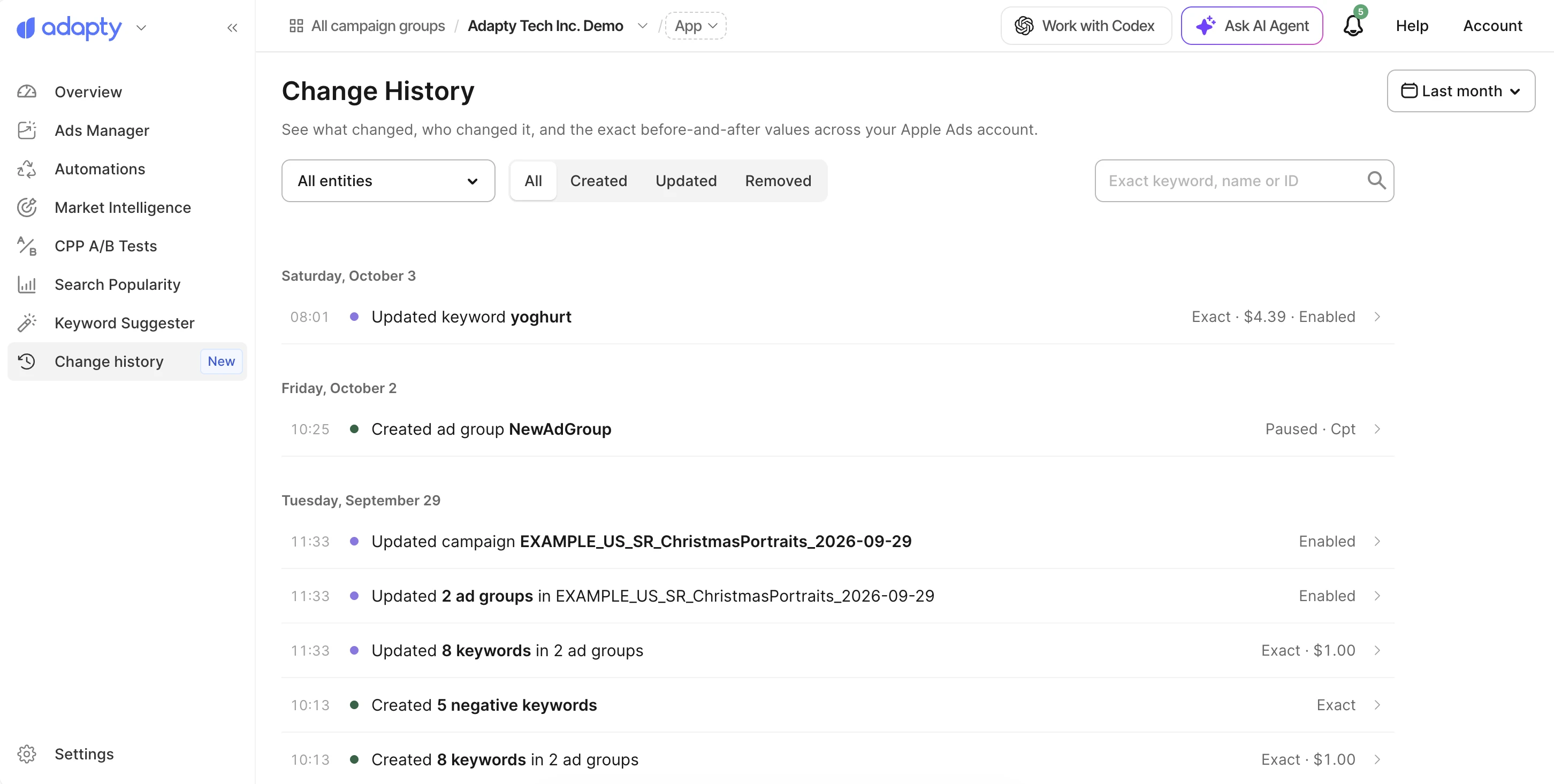Open CPP A/B Tests icon
Viewport: 1554px width, 784px height.
click(27, 246)
